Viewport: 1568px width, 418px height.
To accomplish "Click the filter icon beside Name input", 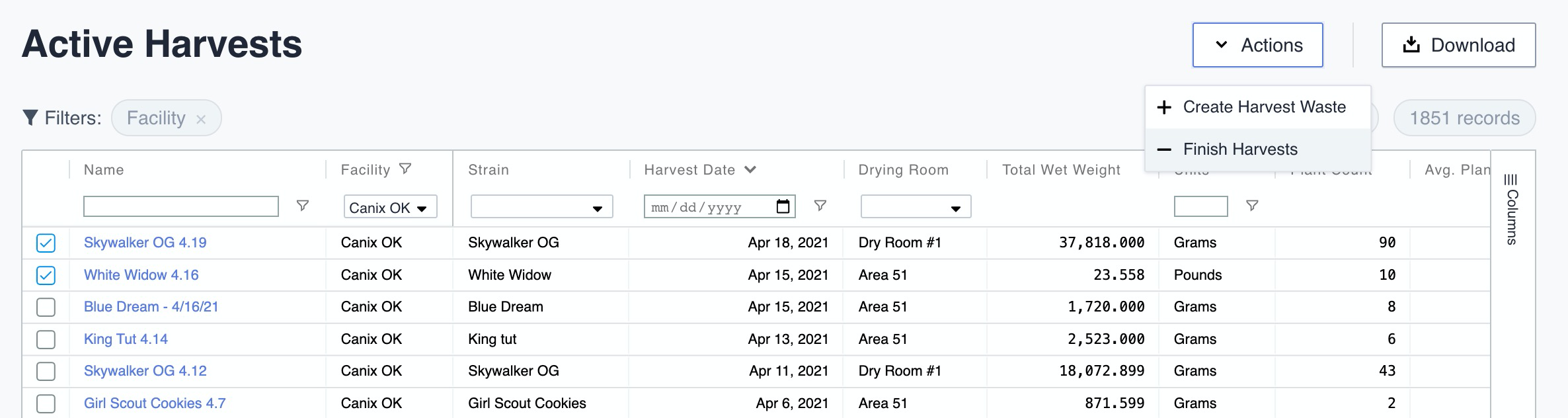I will pos(303,206).
